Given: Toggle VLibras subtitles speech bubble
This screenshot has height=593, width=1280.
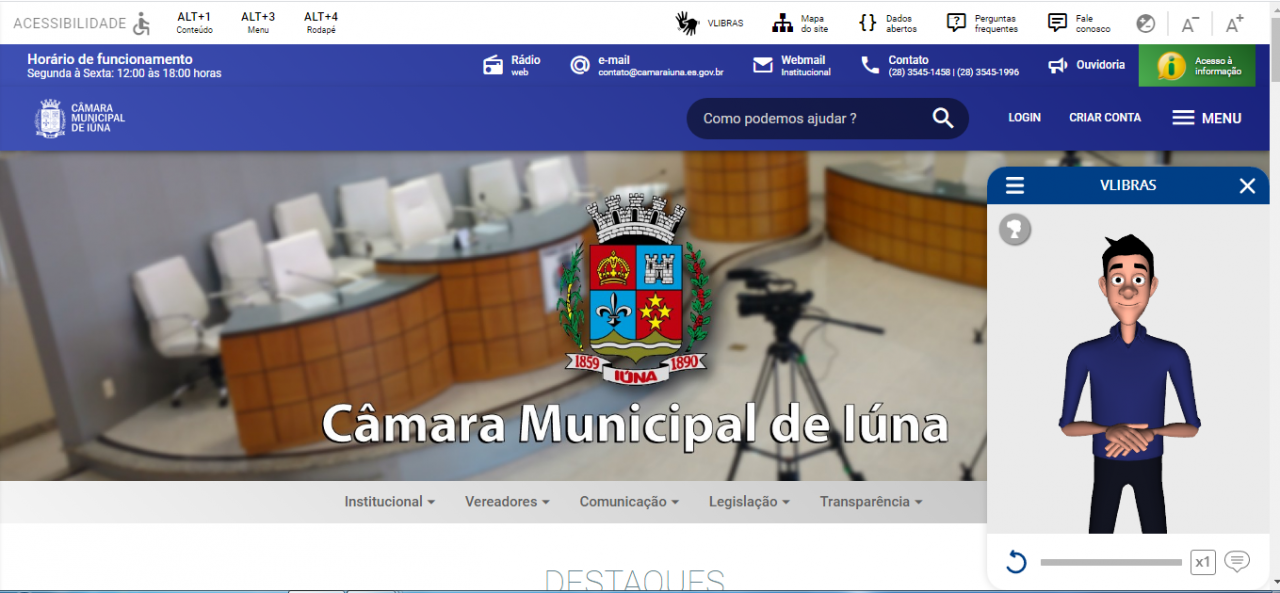Looking at the screenshot, I should 1237,561.
